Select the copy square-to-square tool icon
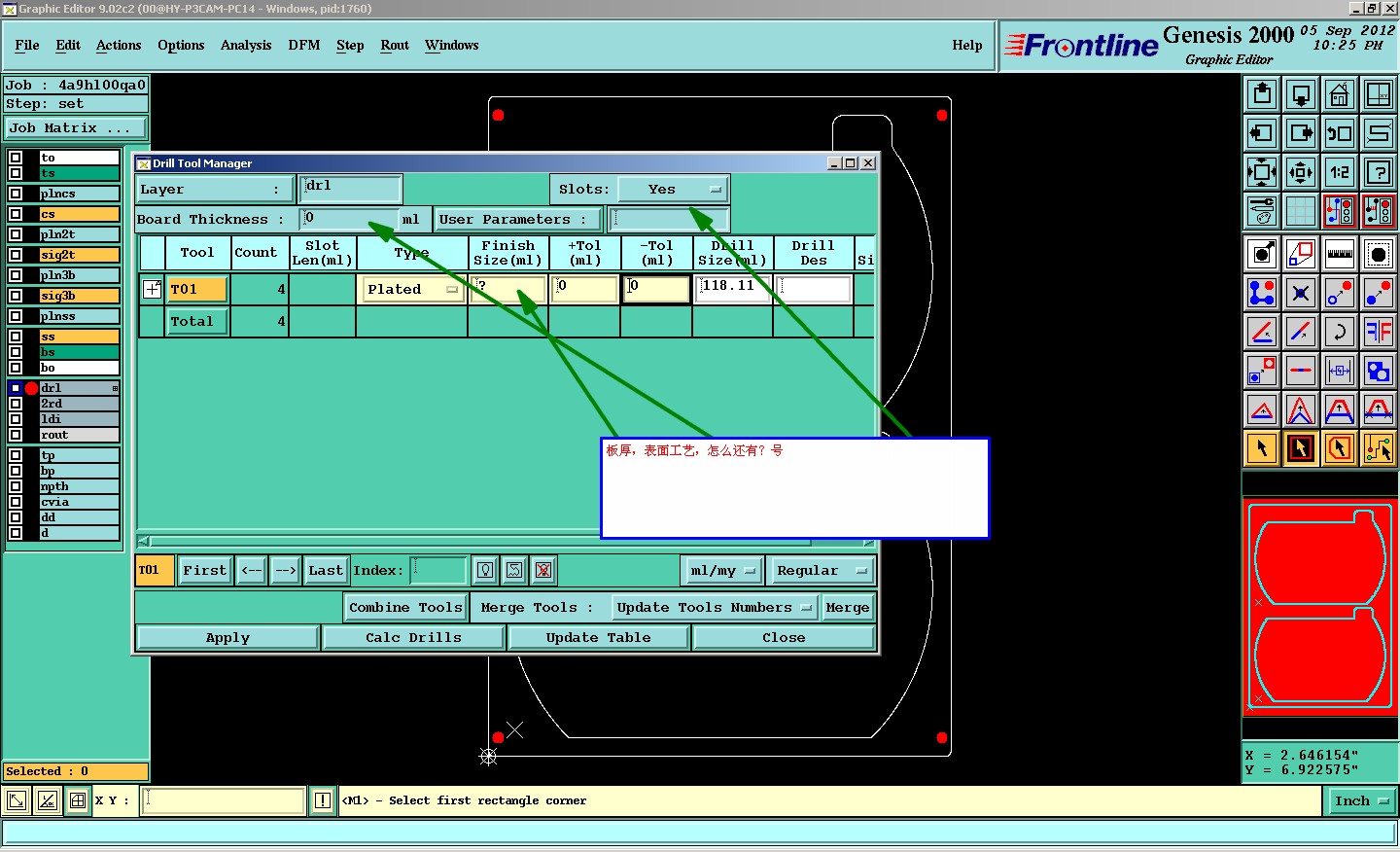 pos(1262,371)
